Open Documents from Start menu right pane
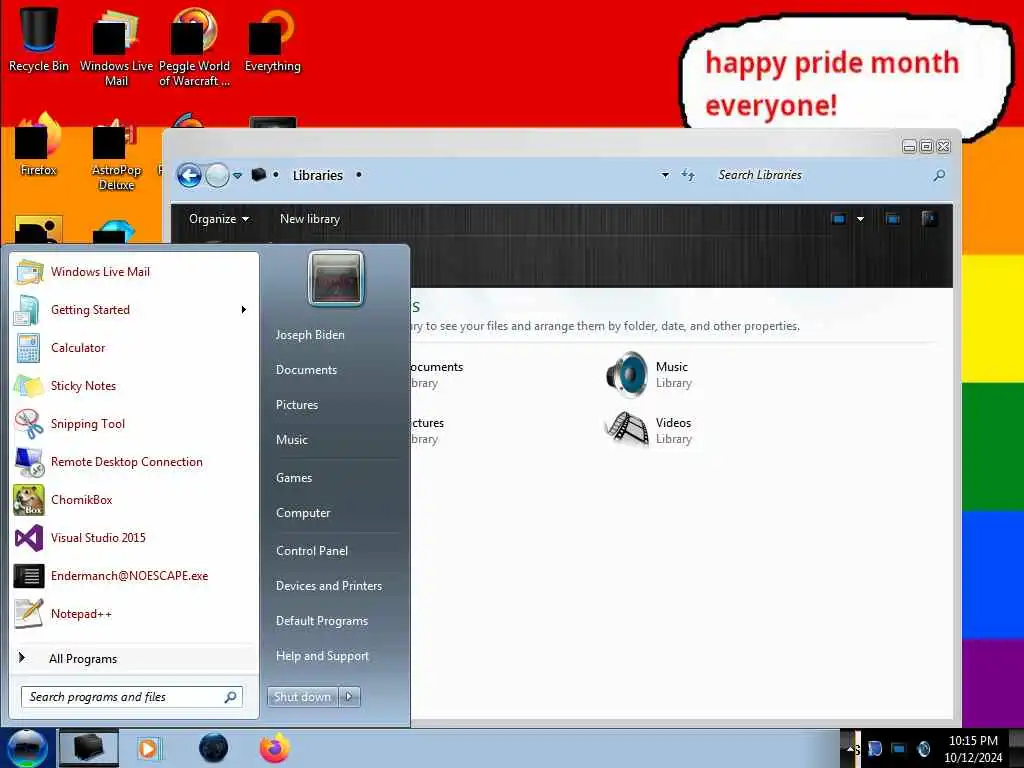The width and height of the screenshot is (1024, 768). (306, 370)
